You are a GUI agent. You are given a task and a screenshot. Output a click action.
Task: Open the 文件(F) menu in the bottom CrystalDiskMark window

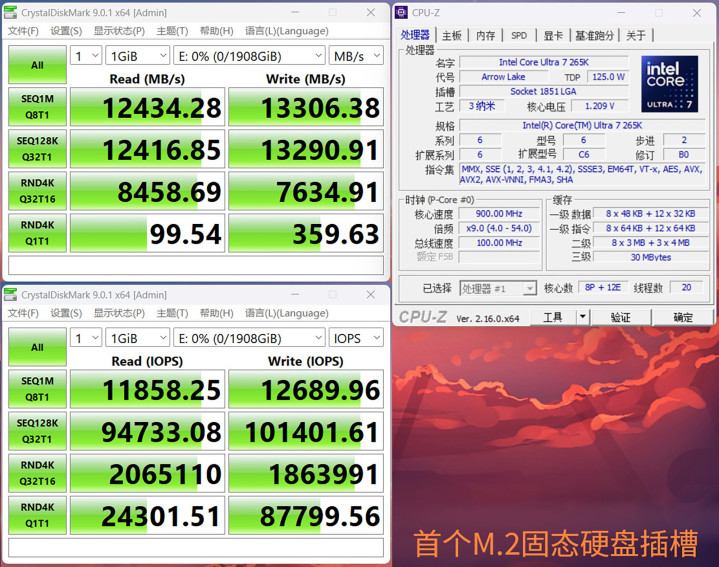pyautogui.click(x=23, y=314)
